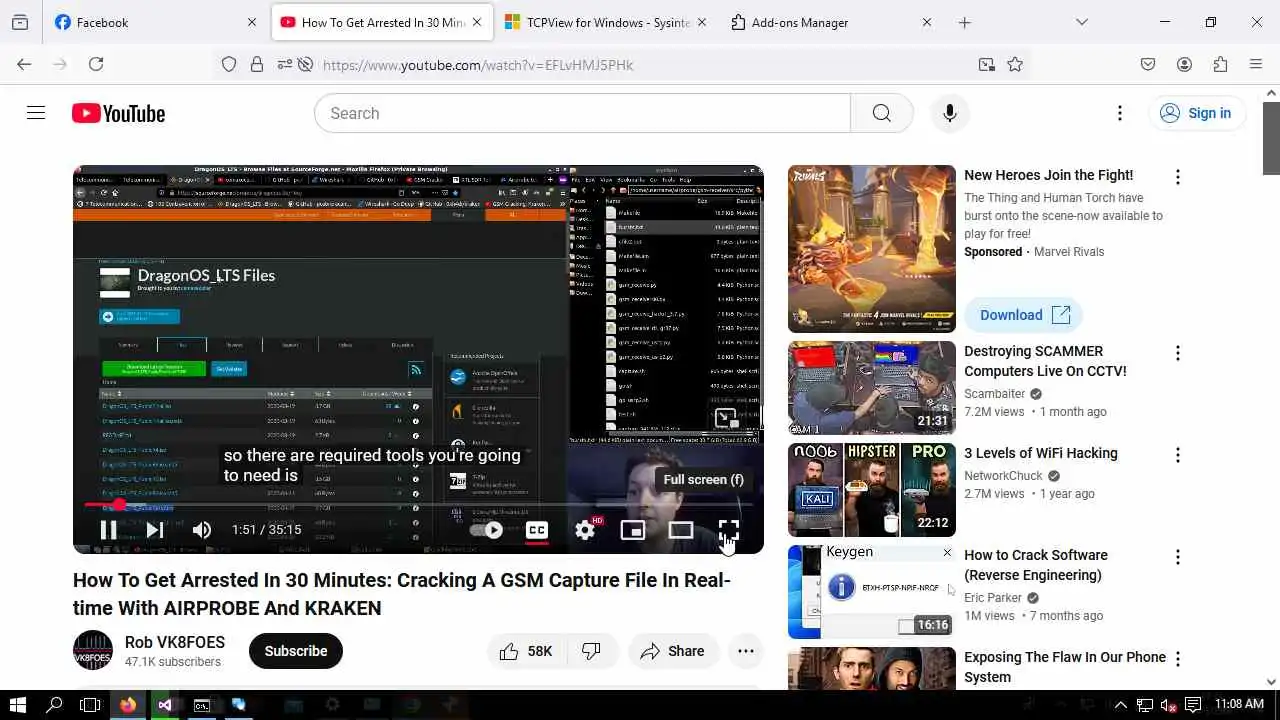Open Exposing The Flaw In Our Phone System
This screenshot has height=720, width=1280.
pyautogui.click(x=1064, y=667)
